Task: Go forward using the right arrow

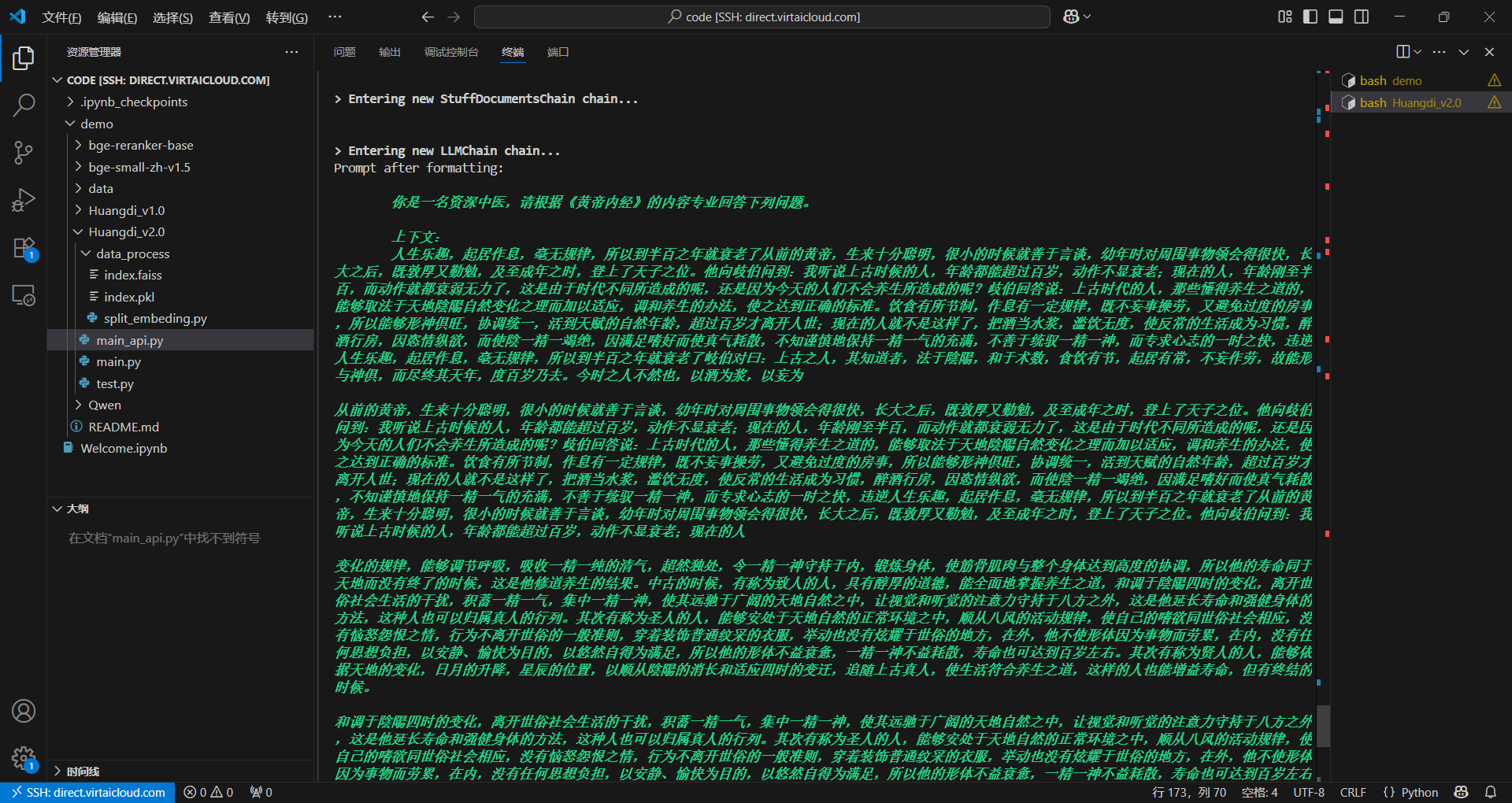Action: [x=454, y=17]
